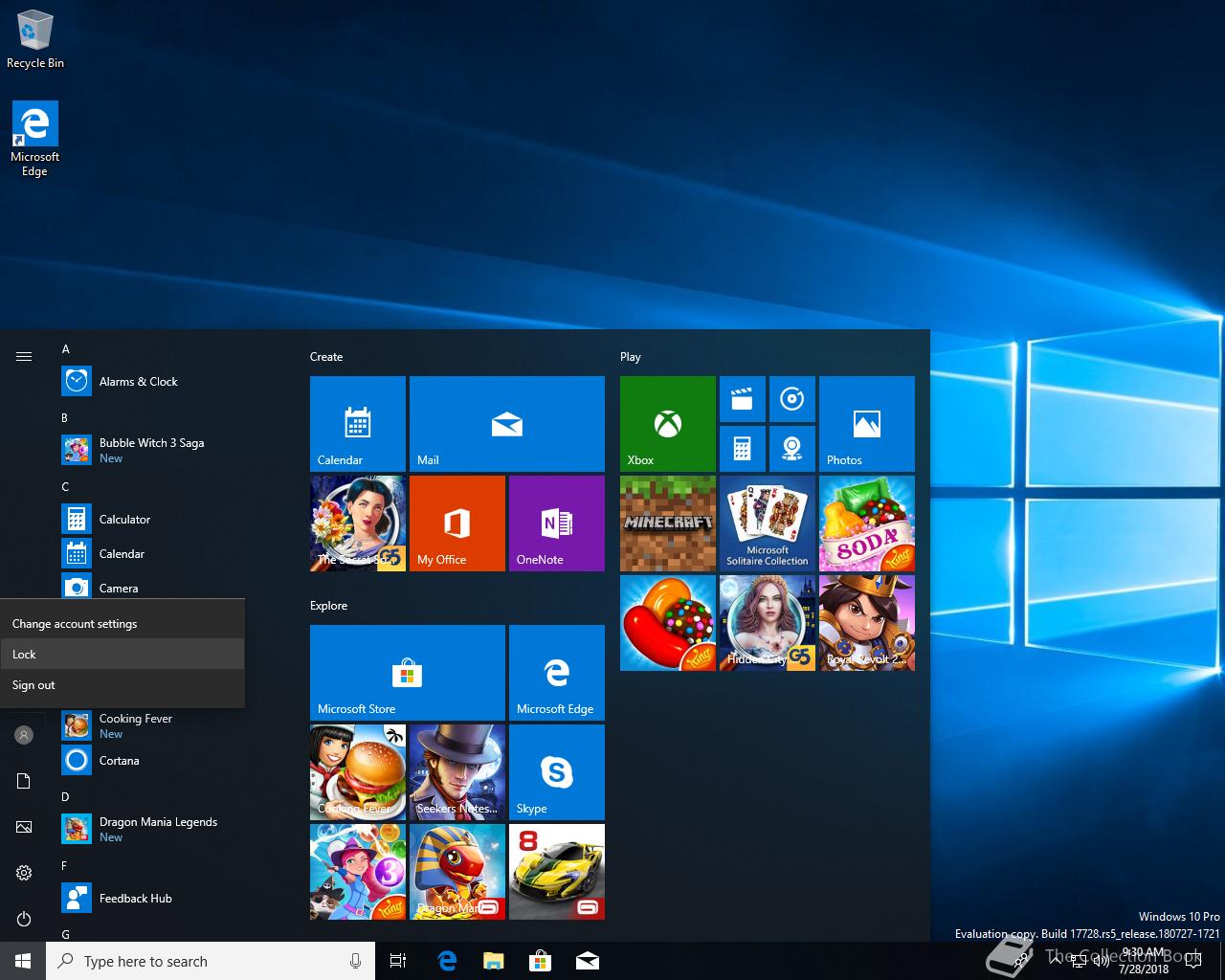Open Settings gear in Start sidebar
The height and width of the screenshot is (980, 1225).
point(24,873)
